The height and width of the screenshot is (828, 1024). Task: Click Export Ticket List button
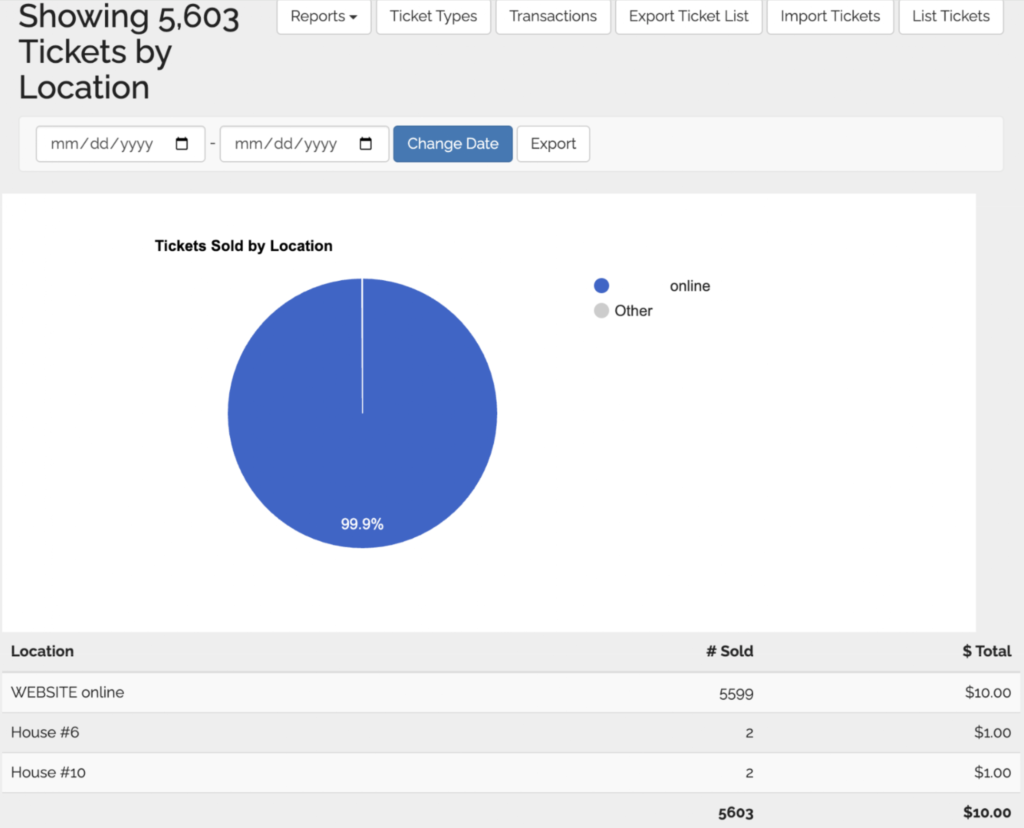(x=688, y=16)
